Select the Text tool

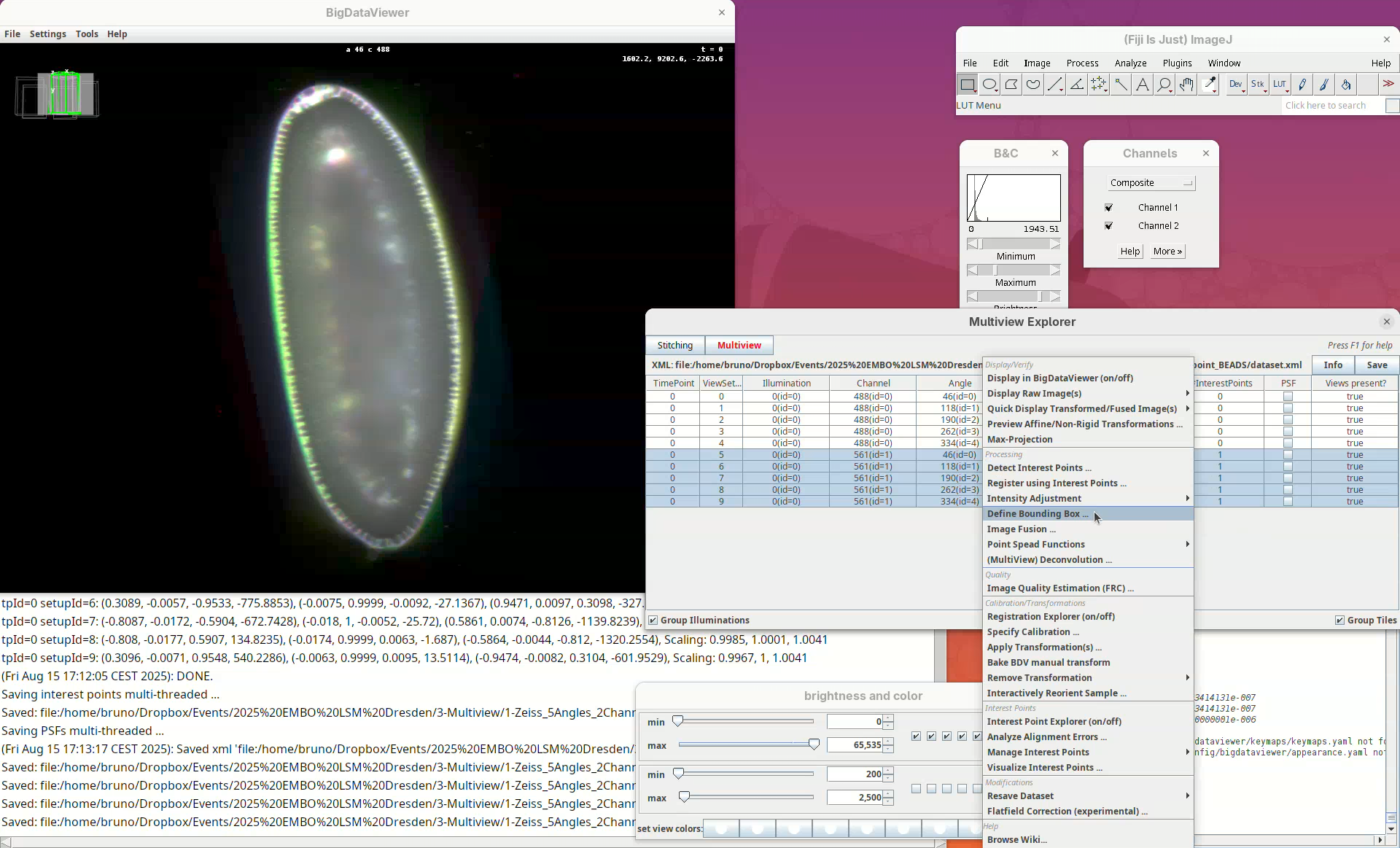click(1143, 85)
